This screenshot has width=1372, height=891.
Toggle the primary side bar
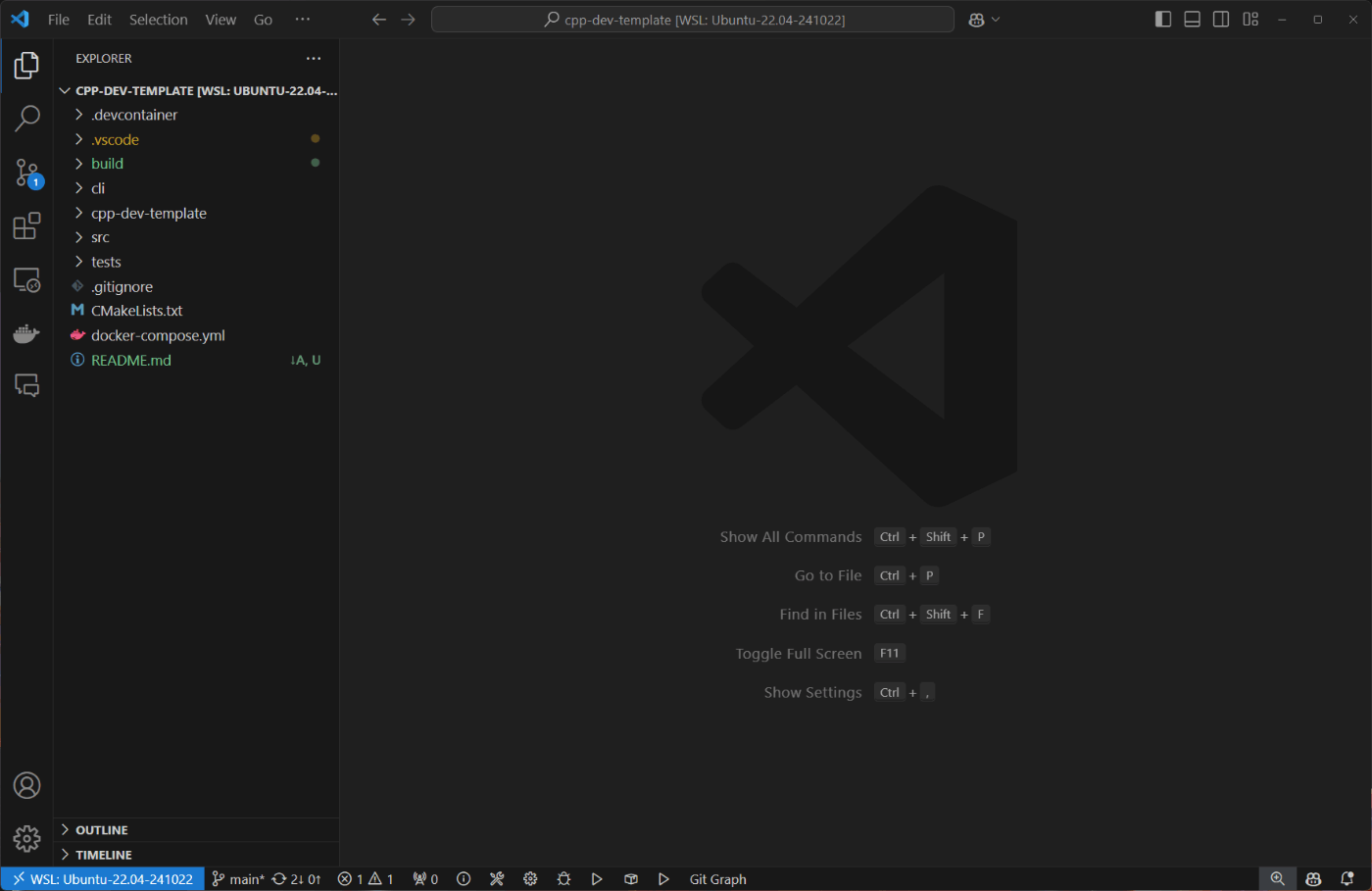1163,20
